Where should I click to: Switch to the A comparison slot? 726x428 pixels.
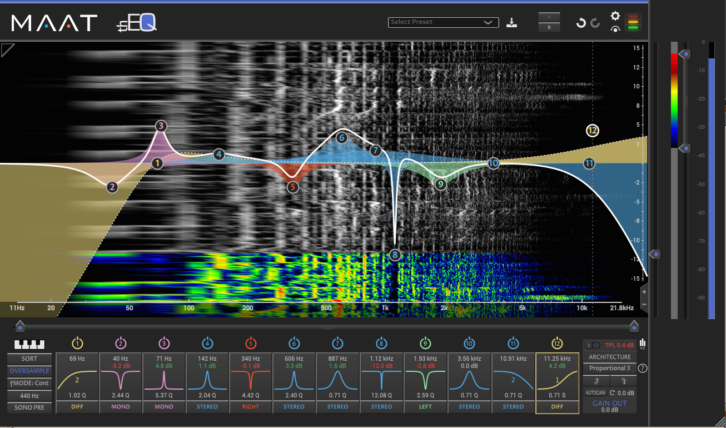point(549,17)
